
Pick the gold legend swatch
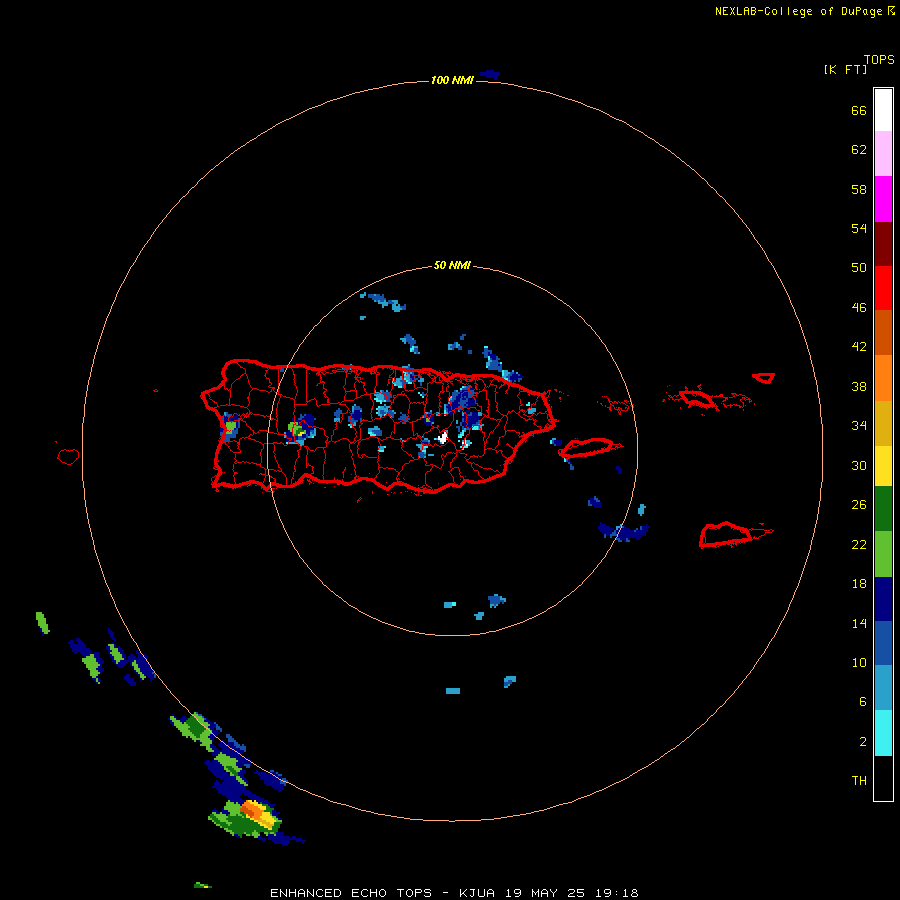coord(883,423)
